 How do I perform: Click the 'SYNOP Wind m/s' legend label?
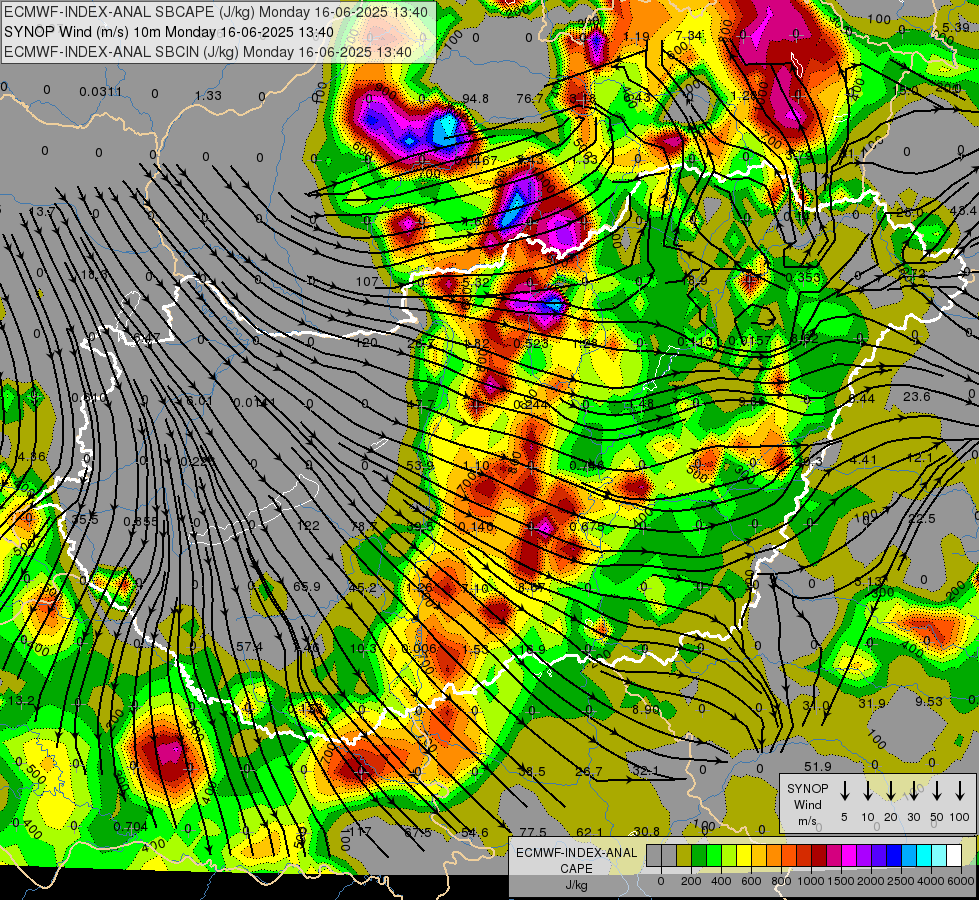(x=807, y=805)
